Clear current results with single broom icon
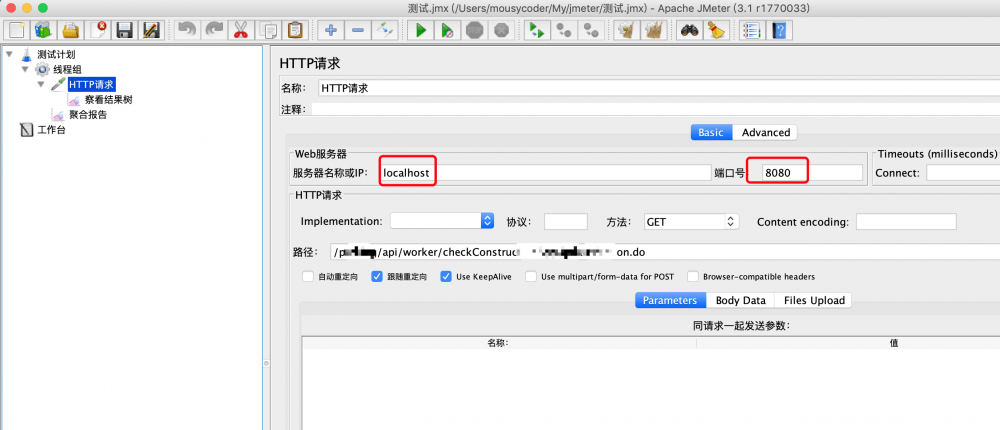 [x=626, y=30]
